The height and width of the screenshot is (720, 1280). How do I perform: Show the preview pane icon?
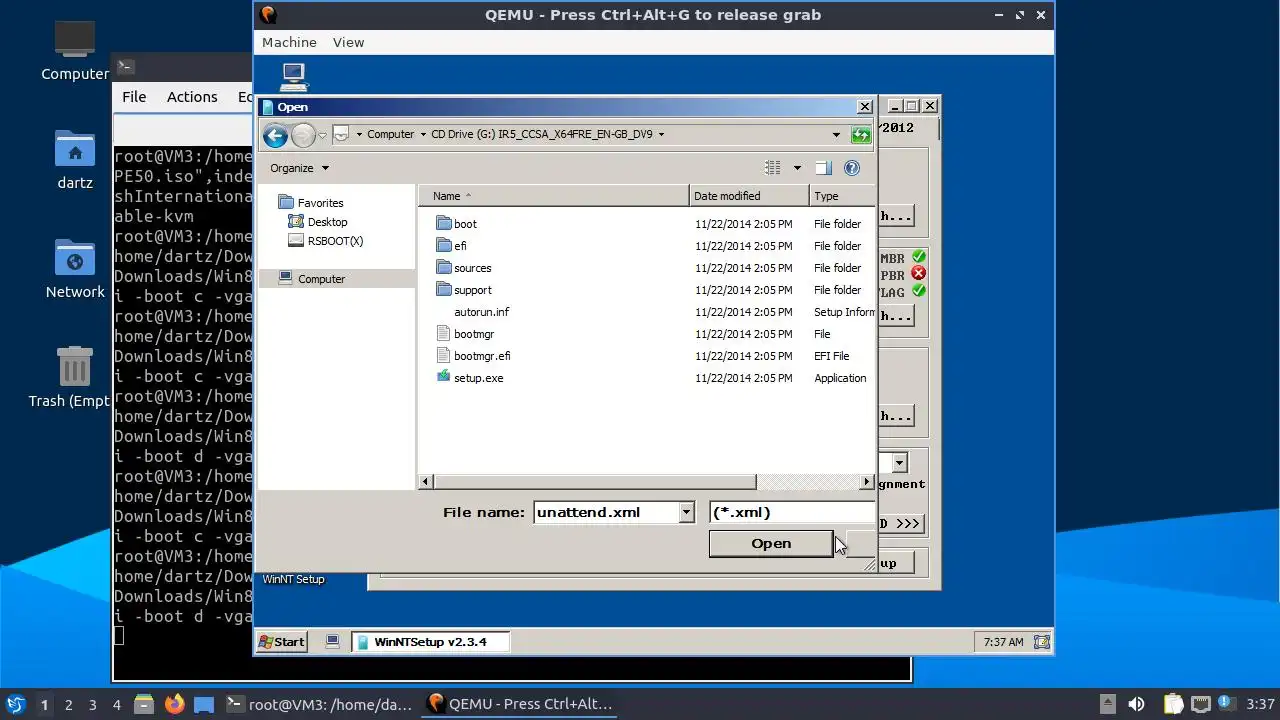pos(823,168)
